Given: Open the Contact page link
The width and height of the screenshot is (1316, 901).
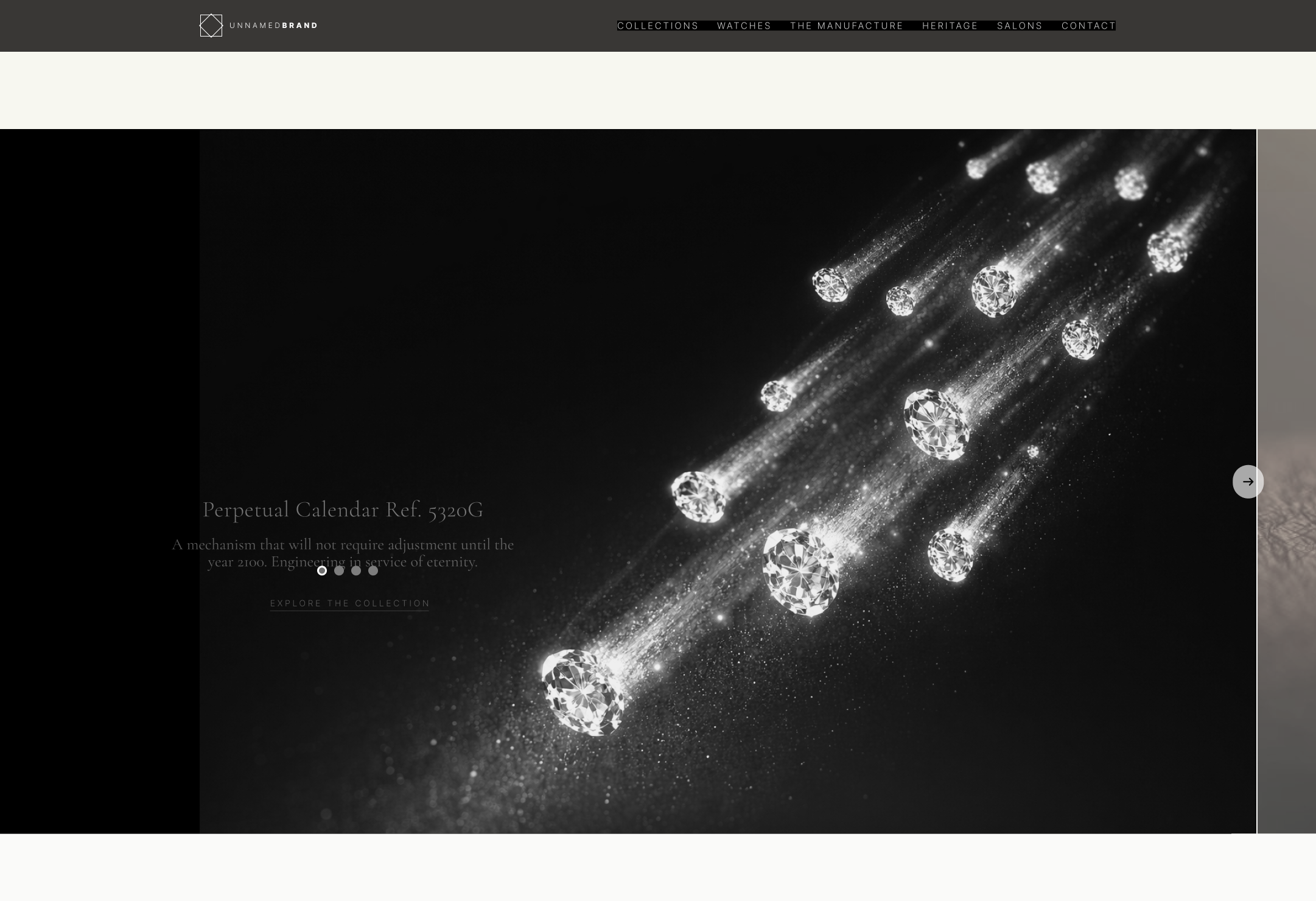Looking at the screenshot, I should (1088, 26).
